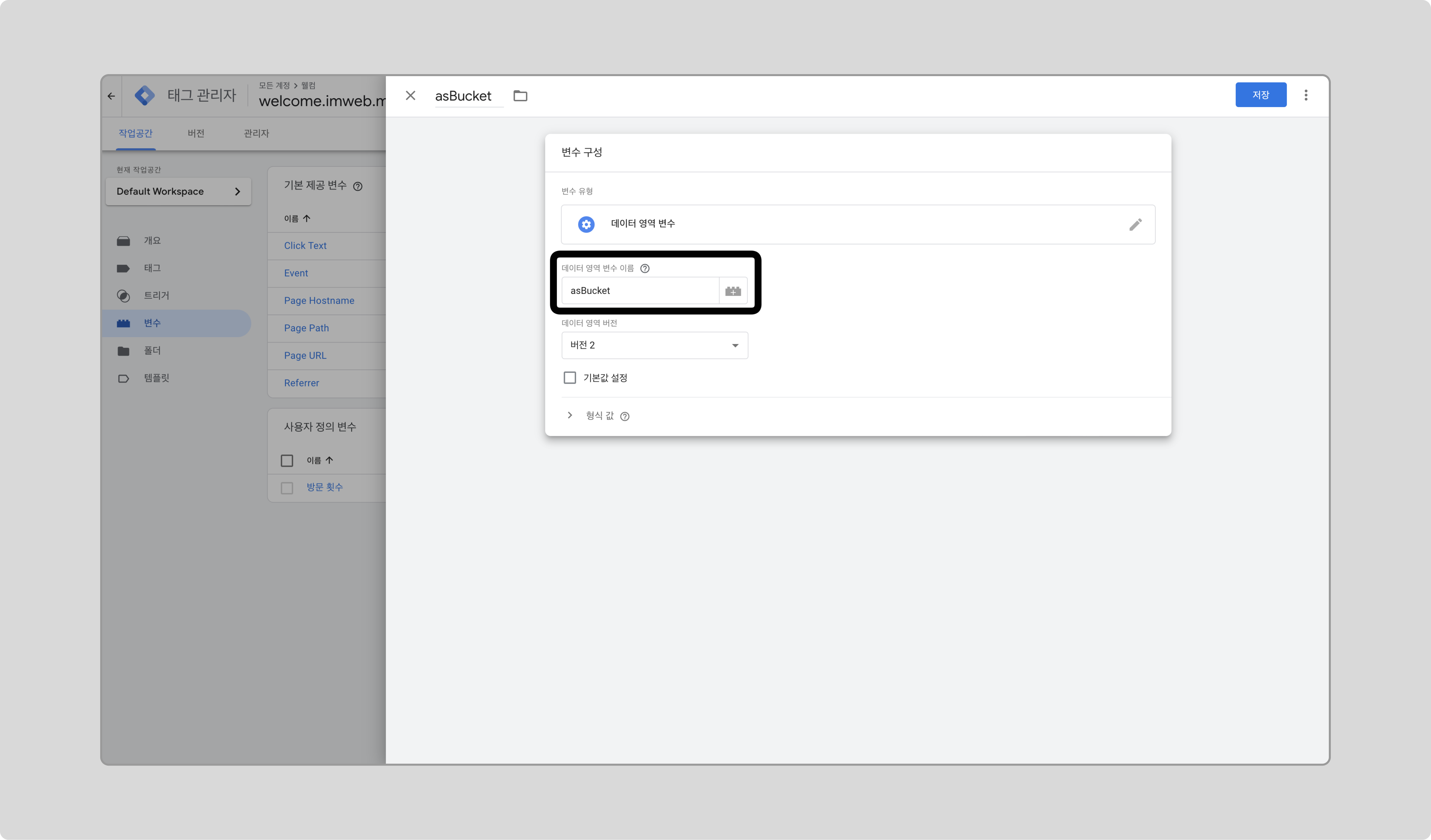Click the insert-variable brick icon in name field

click(733, 291)
